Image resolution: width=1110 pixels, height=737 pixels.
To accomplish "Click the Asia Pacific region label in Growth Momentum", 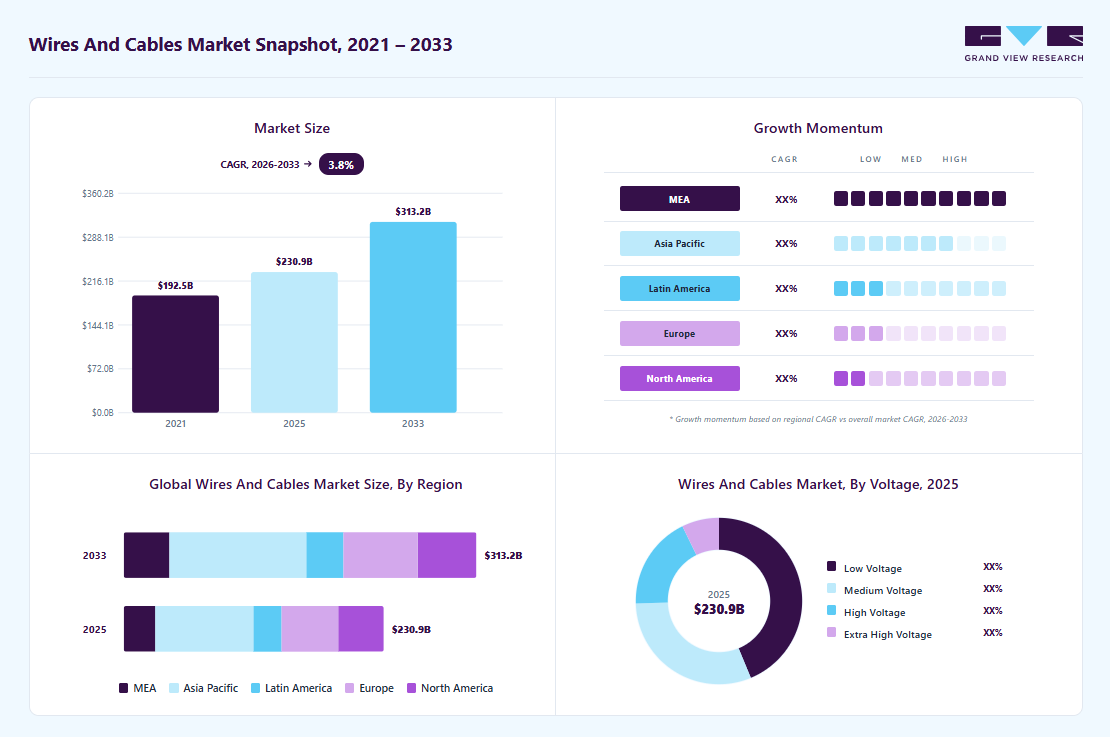I will [680, 244].
